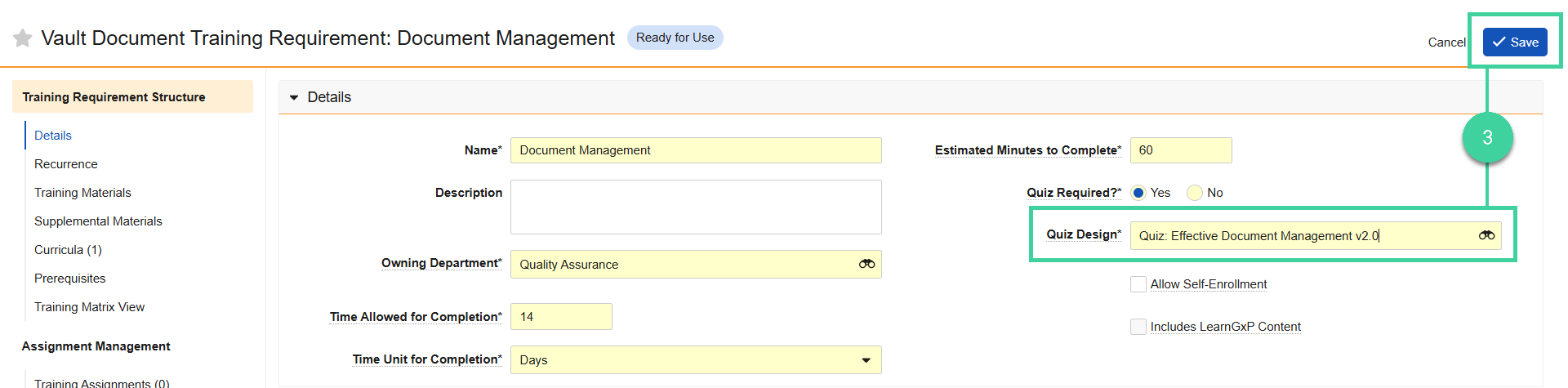
Task: Open Curricula (1) section
Action: [x=68, y=250]
